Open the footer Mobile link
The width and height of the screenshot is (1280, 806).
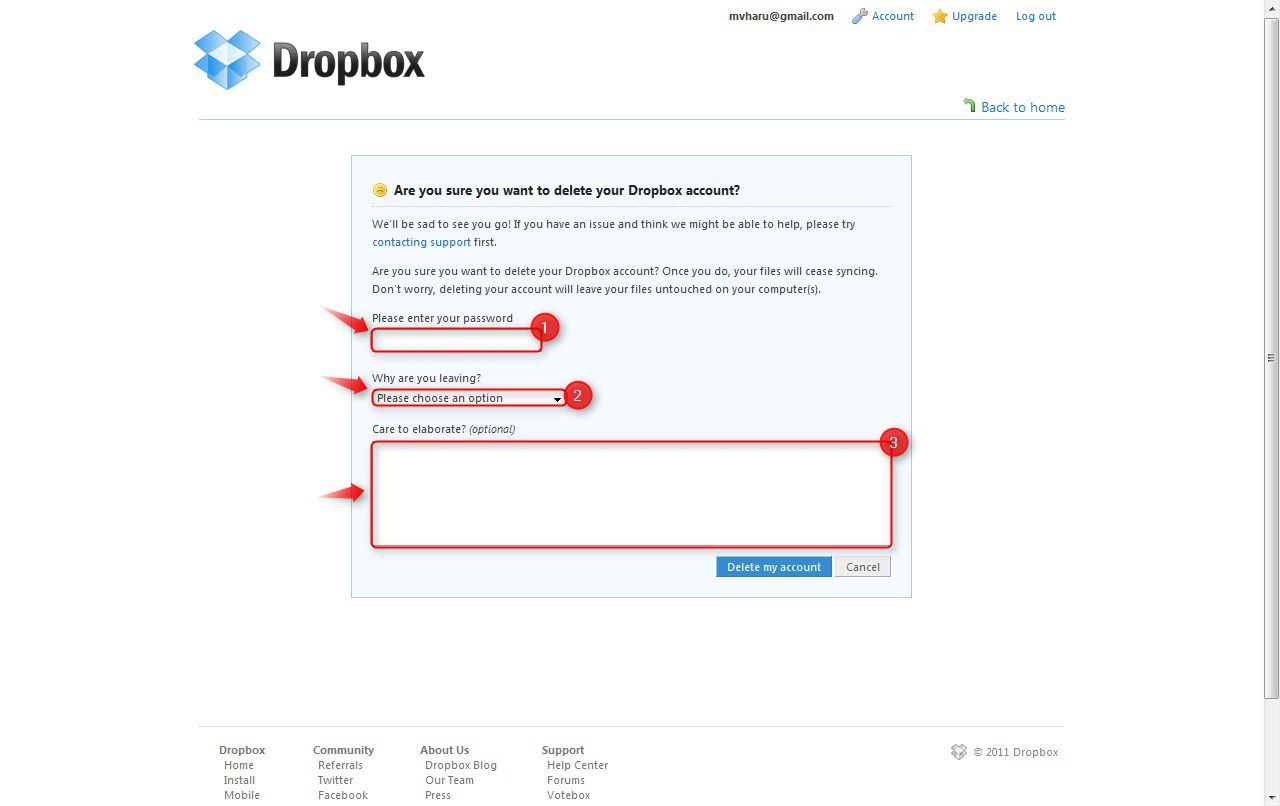click(242, 795)
